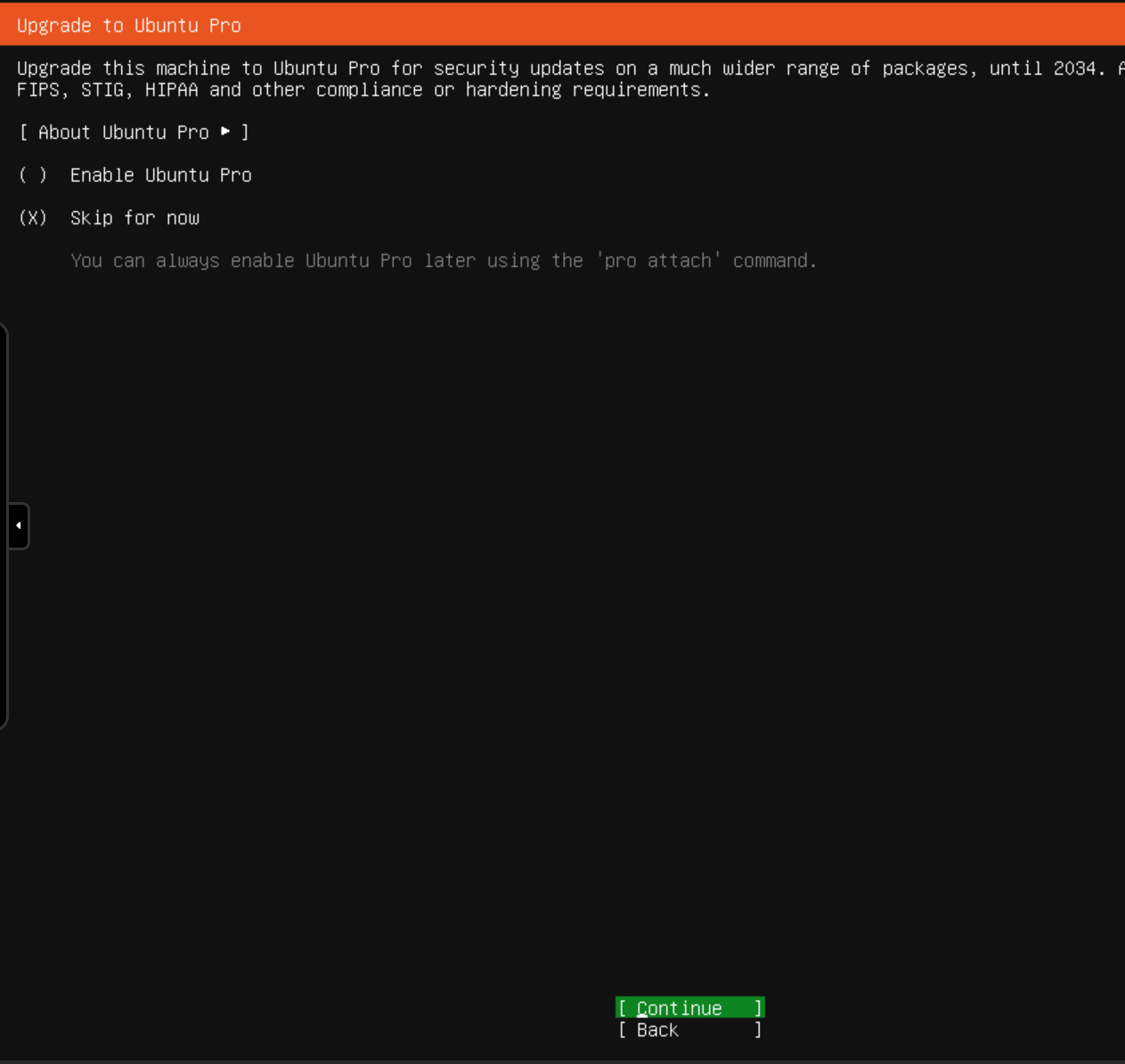Select Skip for now
Screen dimensions: 1125x1064
point(135,217)
